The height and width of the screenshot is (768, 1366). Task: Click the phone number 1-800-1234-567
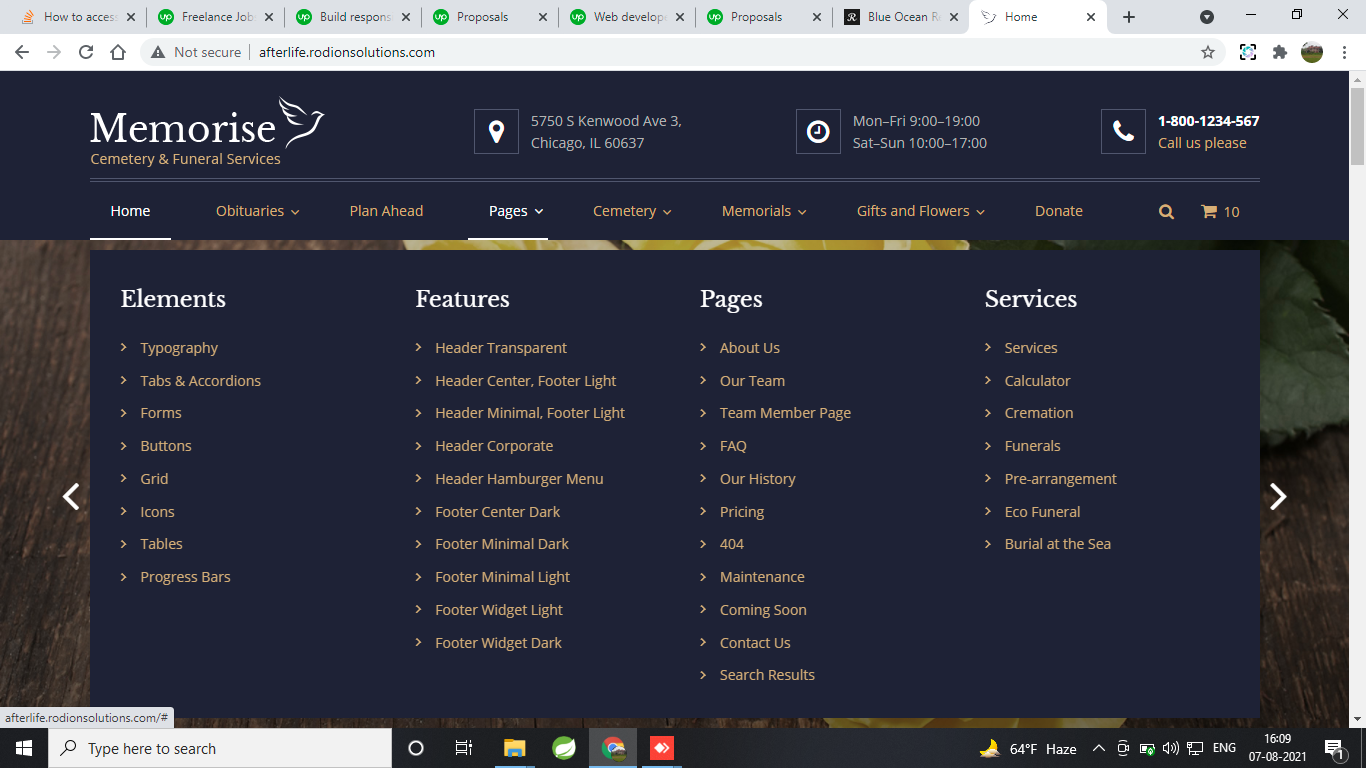point(1208,121)
